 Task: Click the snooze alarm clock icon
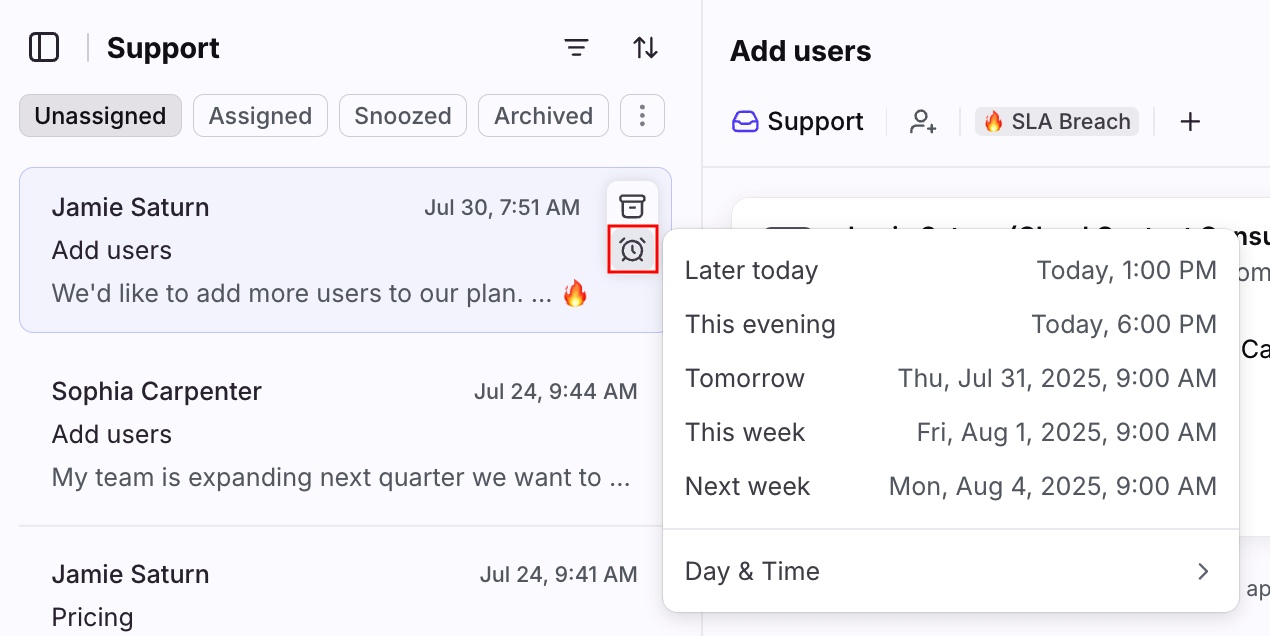[632, 249]
